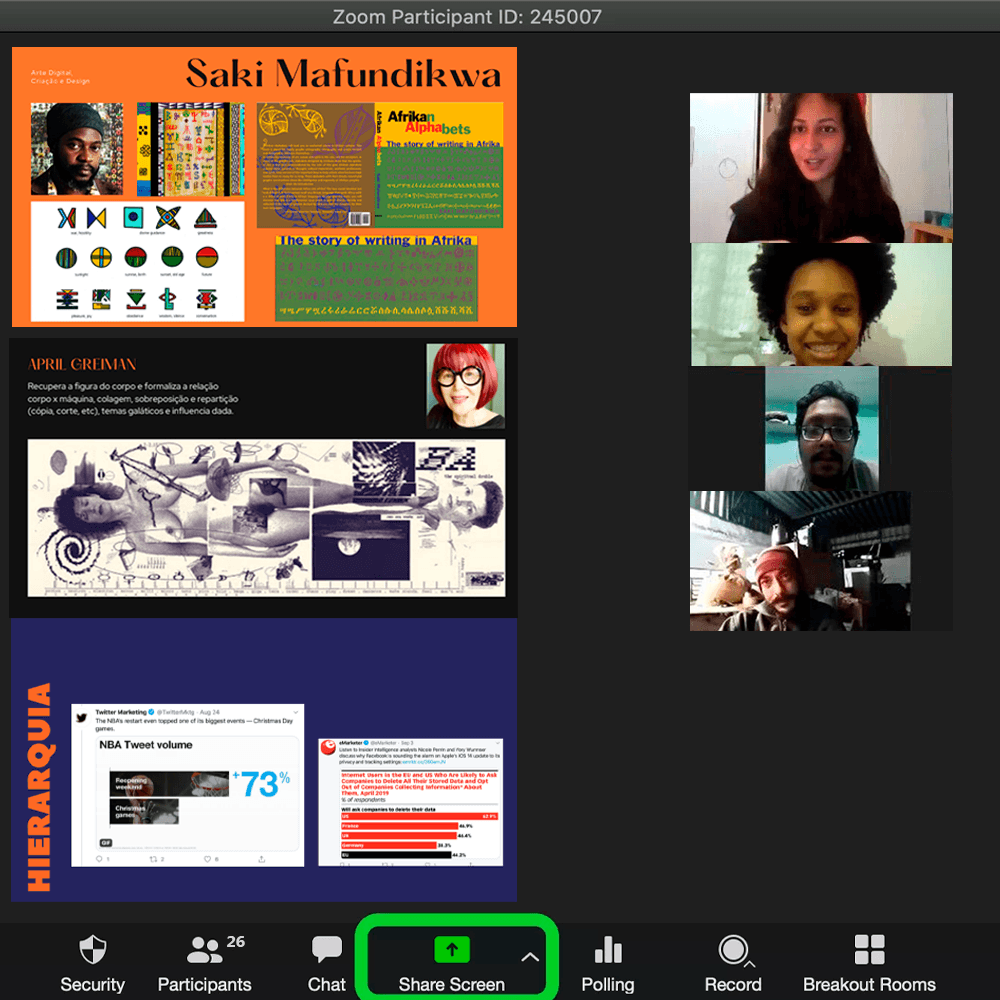Open the Polling bar chart icon

608,949
